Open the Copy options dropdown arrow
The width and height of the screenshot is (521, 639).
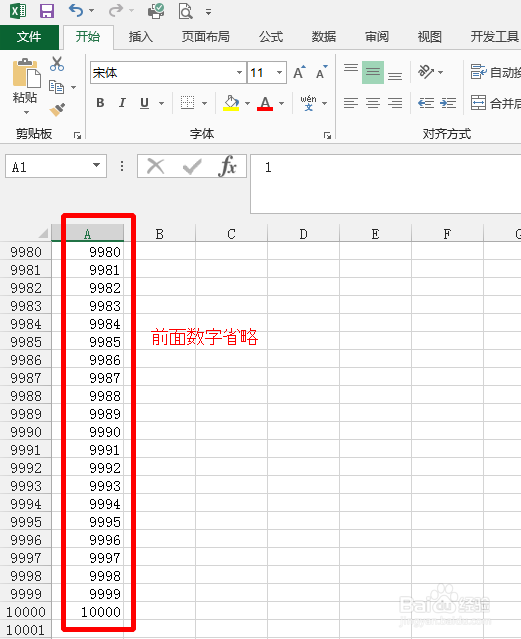coord(73,87)
